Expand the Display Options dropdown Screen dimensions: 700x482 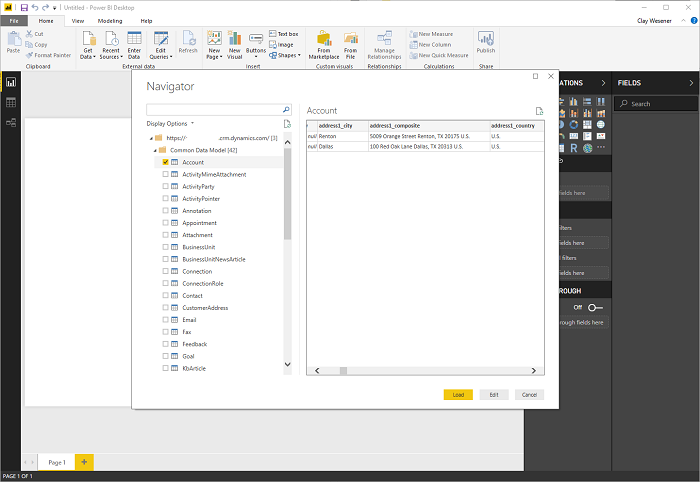coord(170,123)
